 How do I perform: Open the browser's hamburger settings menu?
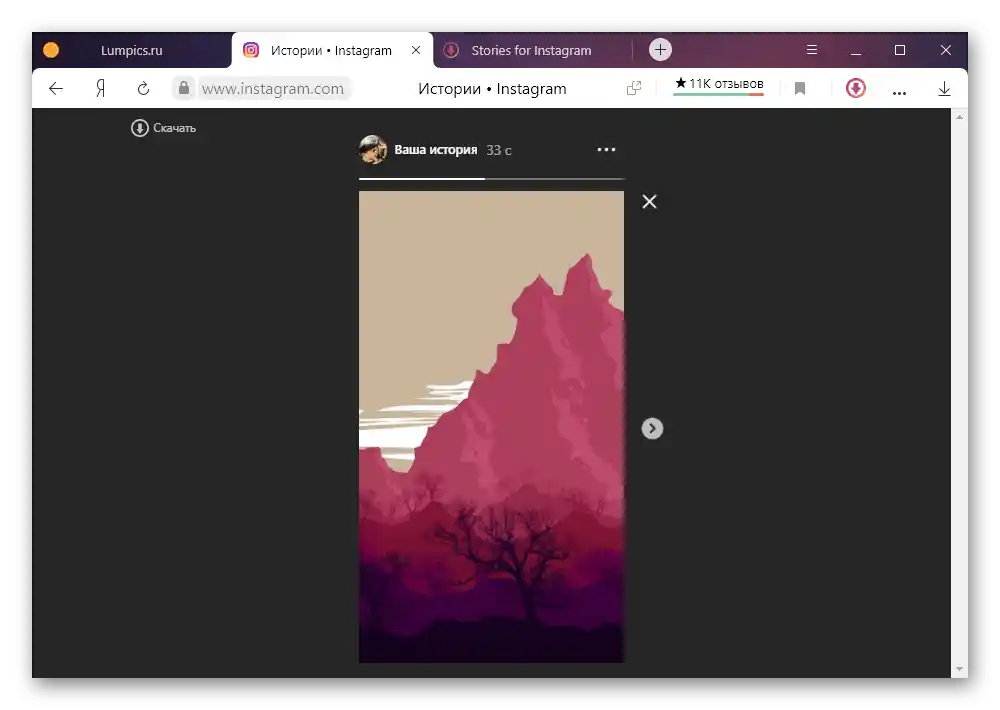click(811, 49)
